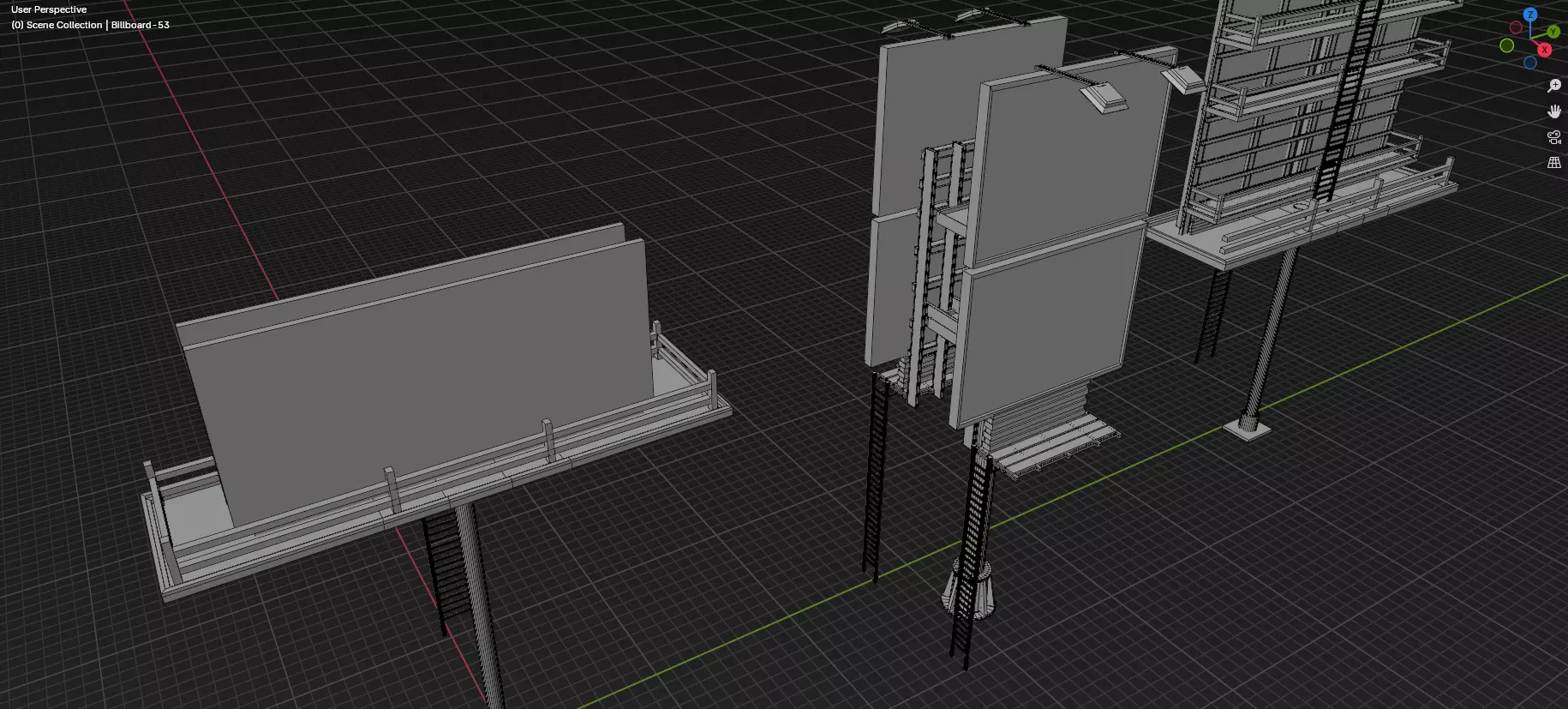Select the square base plate of the right pole
Viewport: 1568px width, 709px height.
tap(1247, 429)
